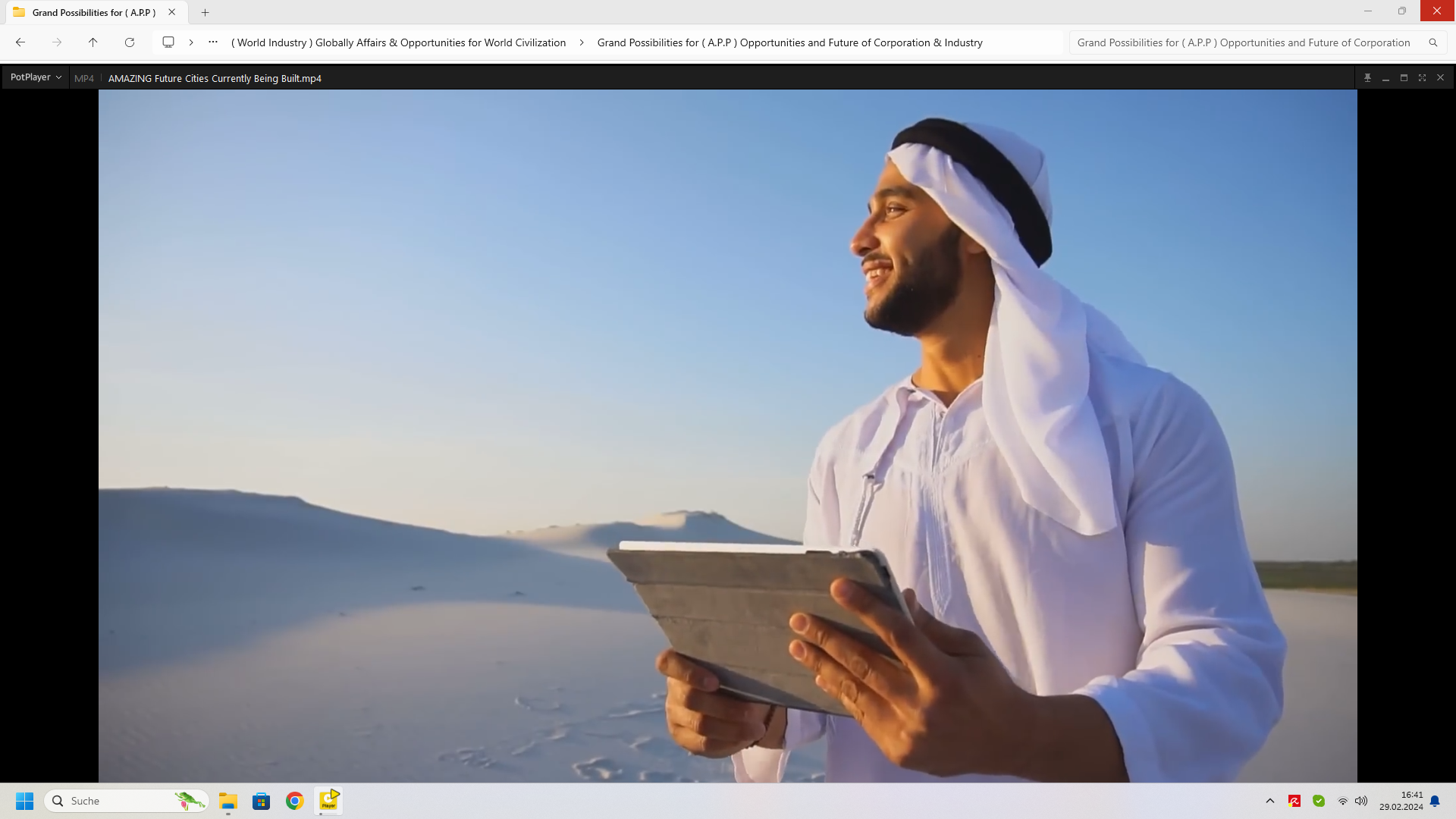Show hidden system tray icons
This screenshot has height=819, width=1456.
click(1270, 801)
